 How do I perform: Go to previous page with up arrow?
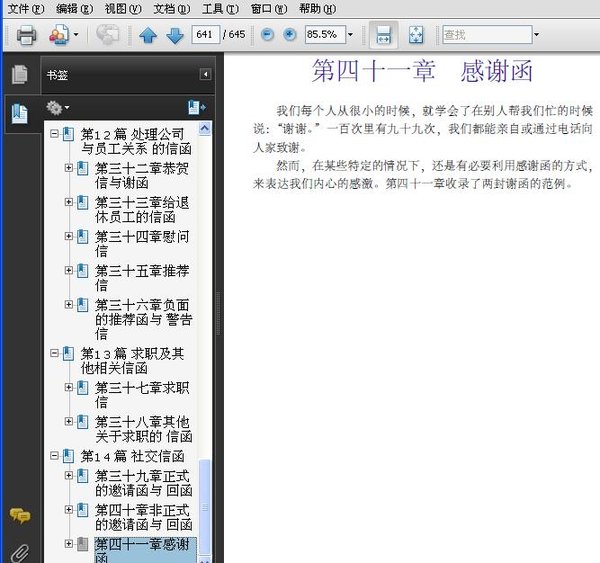coord(148,35)
